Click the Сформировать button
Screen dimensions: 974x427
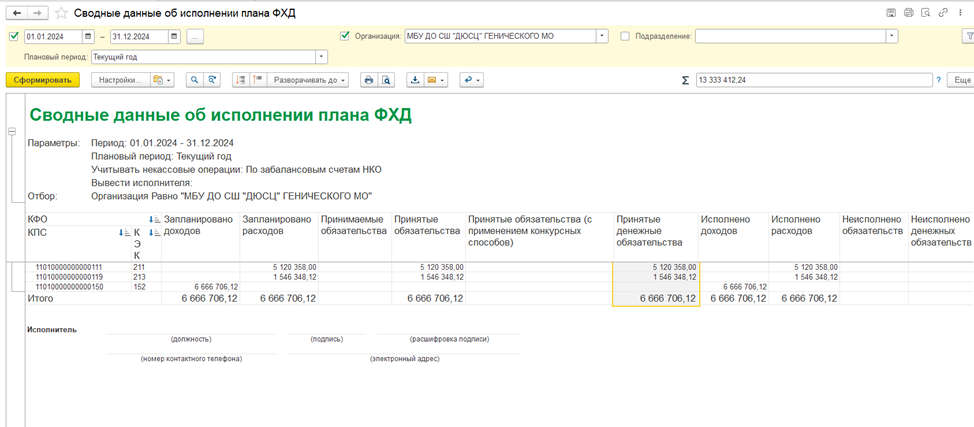43,80
